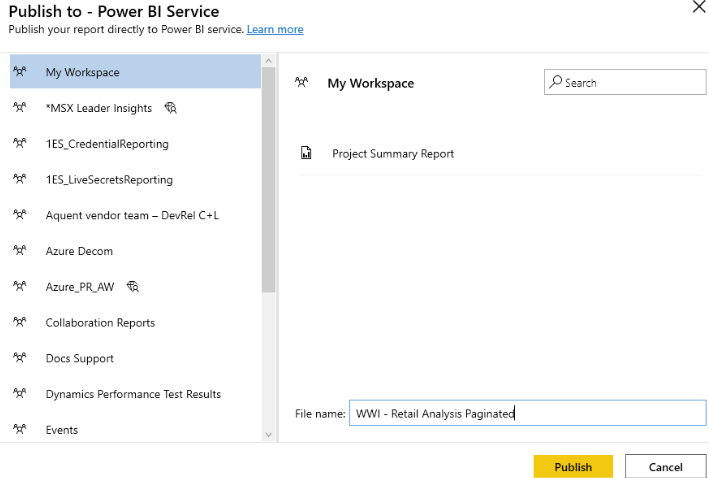Select the Docs Support workspace

pos(135,358)
